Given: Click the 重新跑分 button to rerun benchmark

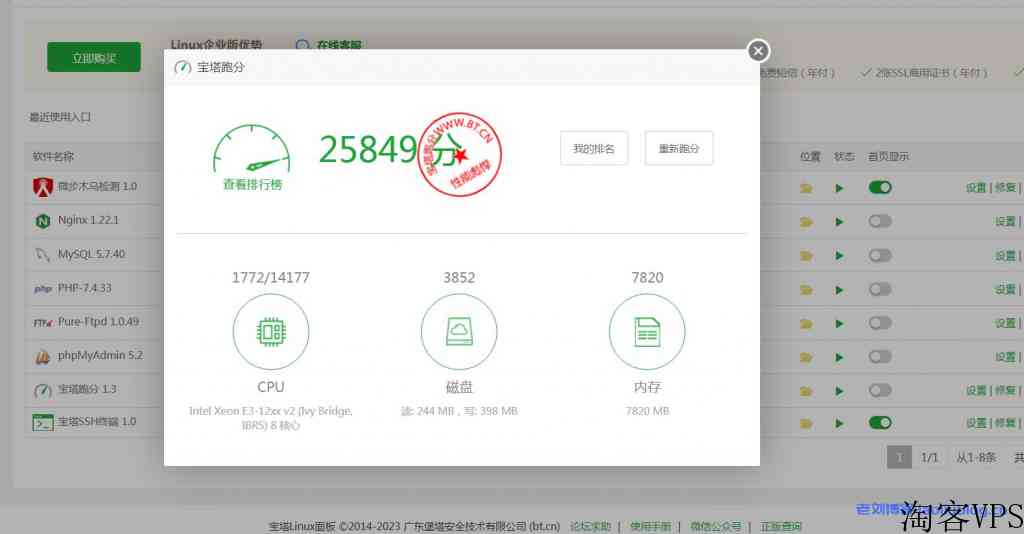Looking at the screenshot, I should pyautogui.click(x=679, y=148).
